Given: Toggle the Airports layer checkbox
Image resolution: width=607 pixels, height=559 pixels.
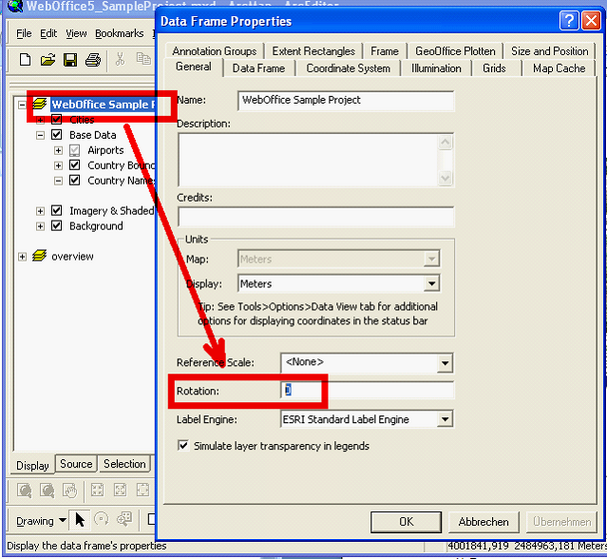Looking at the screenshot, I should point(74,150).
